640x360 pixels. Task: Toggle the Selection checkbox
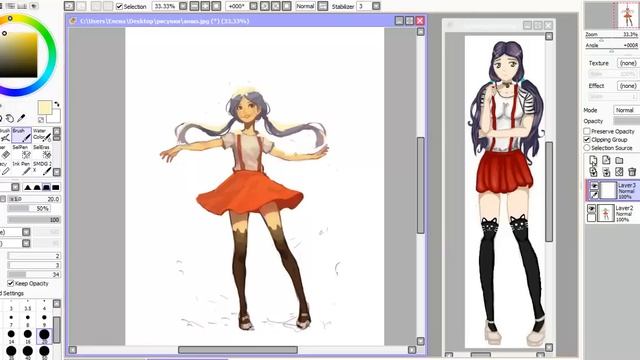click(x=120, y=6)
